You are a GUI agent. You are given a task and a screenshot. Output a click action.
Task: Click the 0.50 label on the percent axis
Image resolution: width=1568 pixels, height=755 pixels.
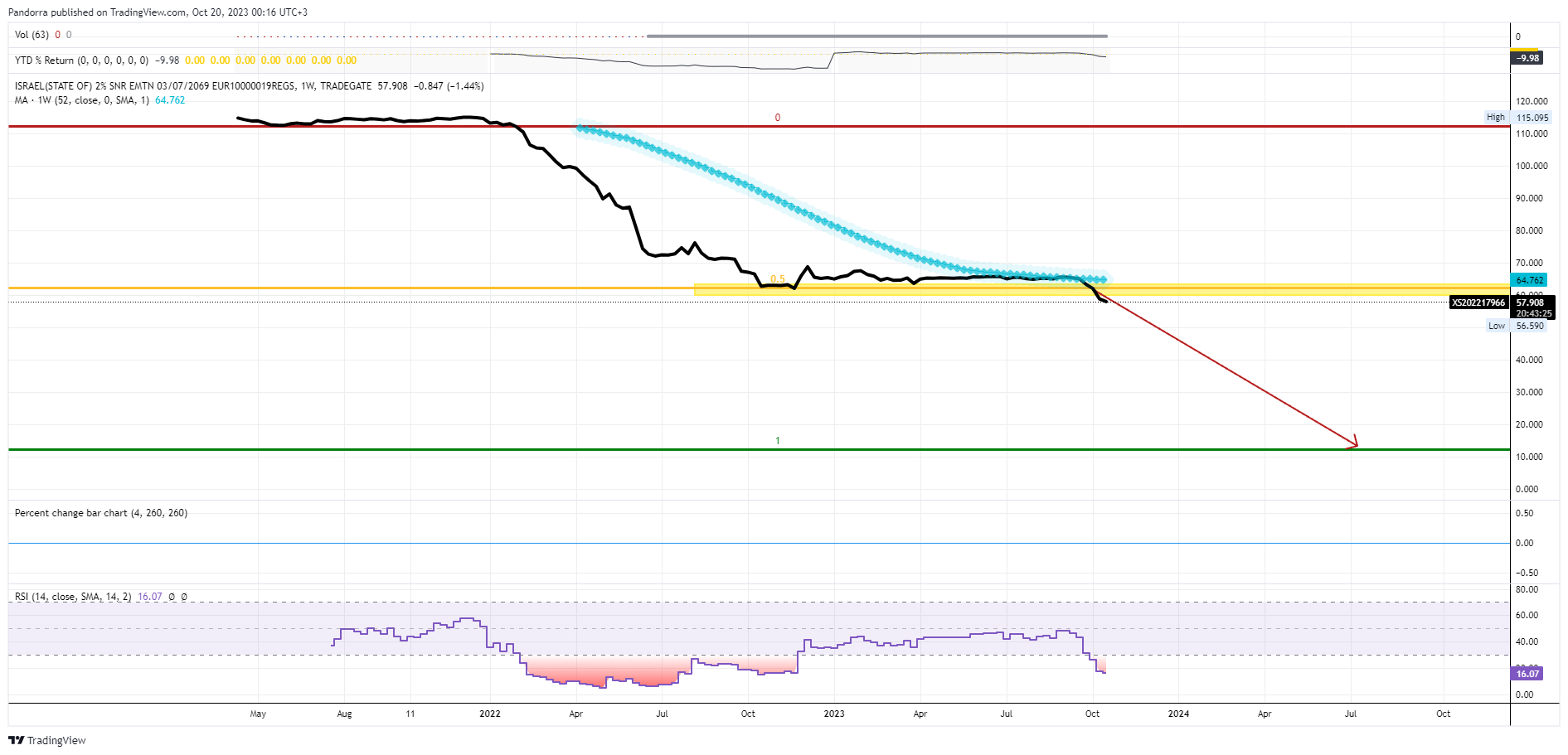coord(1524,513)
